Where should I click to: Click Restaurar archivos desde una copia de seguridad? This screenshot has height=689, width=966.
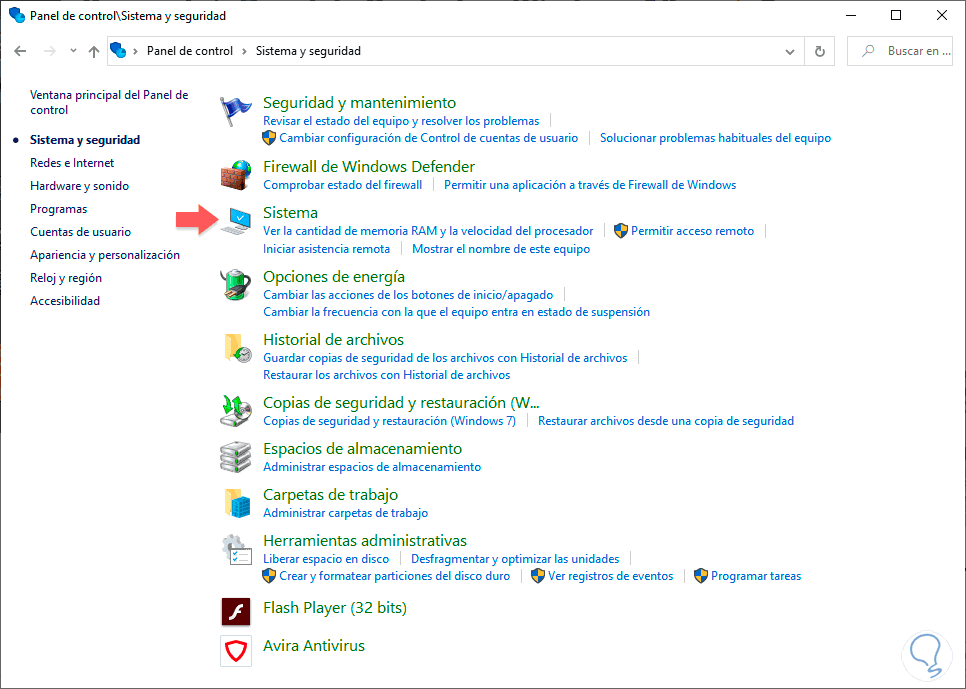click(x=666, y=421)
